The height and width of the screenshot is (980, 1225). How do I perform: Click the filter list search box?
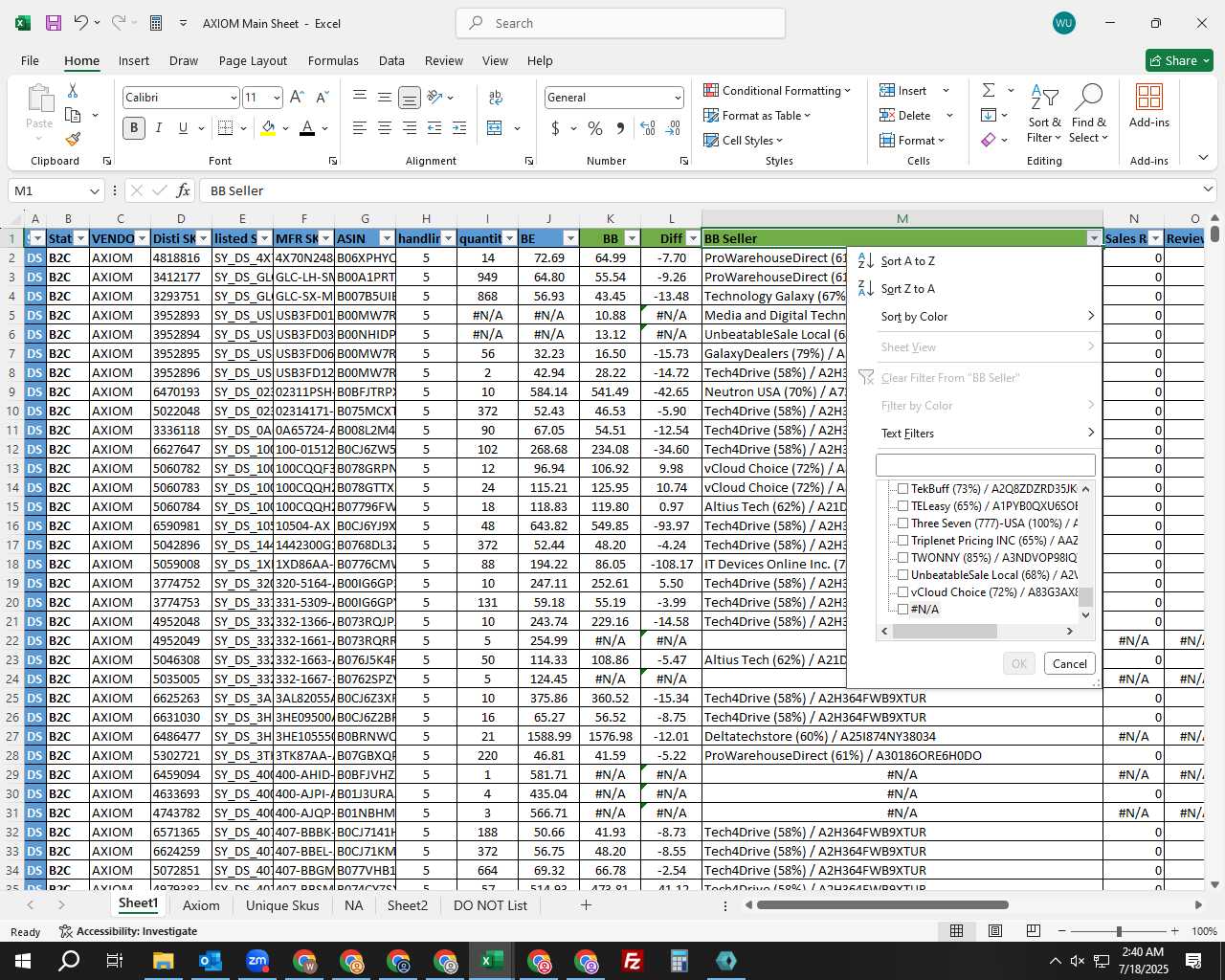[986, 465]
